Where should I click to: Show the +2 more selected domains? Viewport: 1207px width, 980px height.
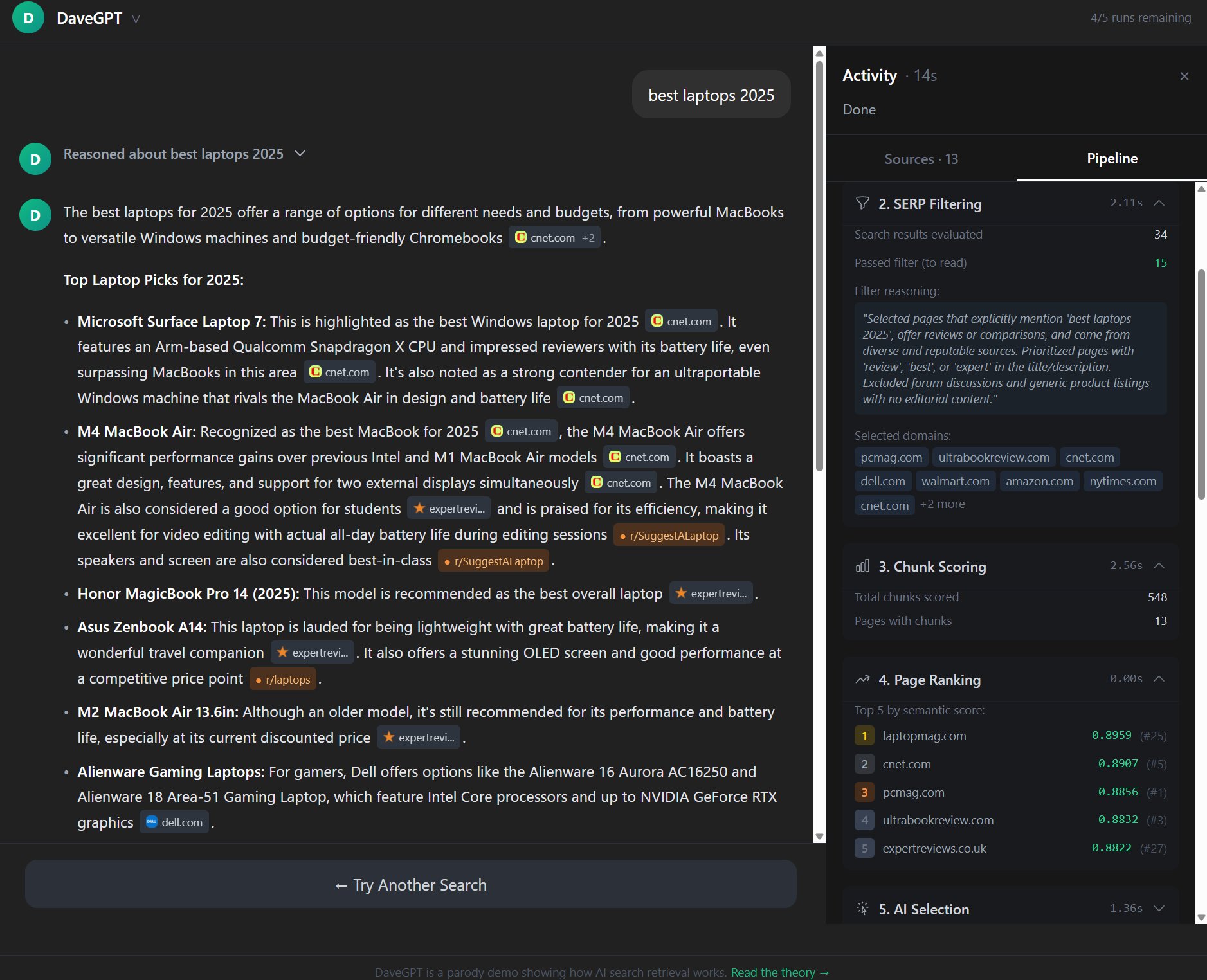[x=942, y=504]
